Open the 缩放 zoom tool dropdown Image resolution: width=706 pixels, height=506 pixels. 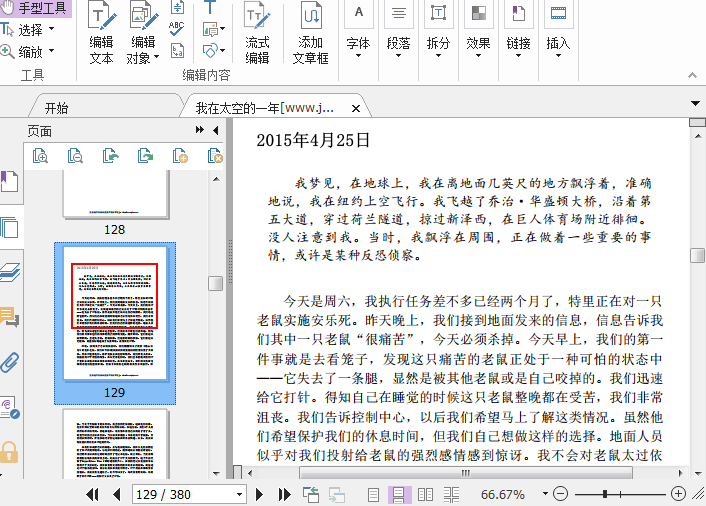click(51, 51)
